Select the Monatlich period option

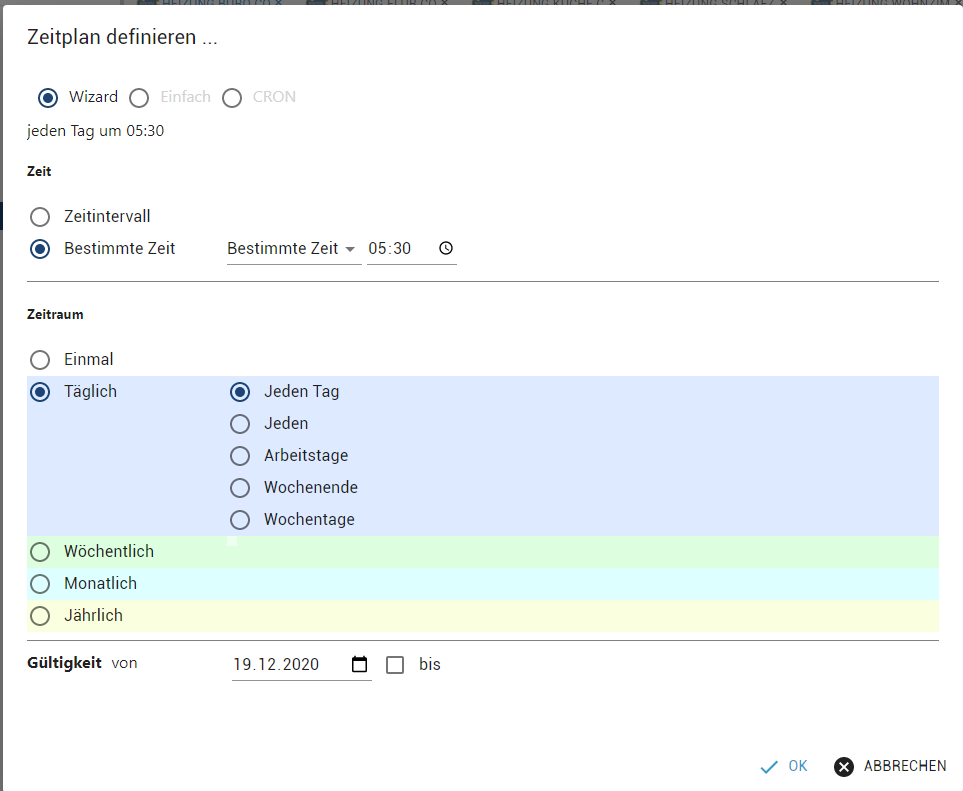tap(40, 584)
